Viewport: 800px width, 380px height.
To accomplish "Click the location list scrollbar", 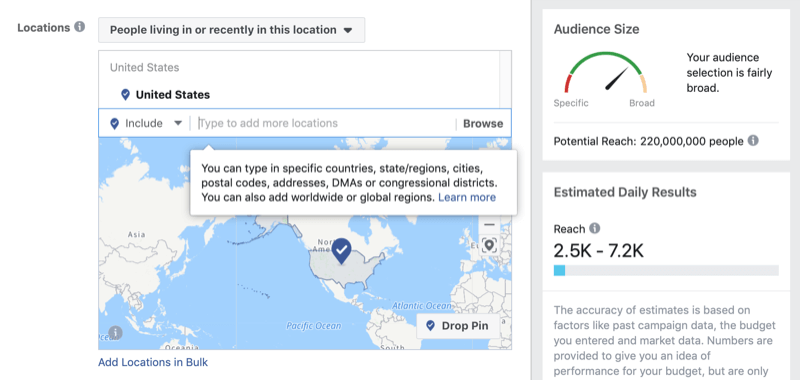I will pyautogui.click(x=505, y=79).
